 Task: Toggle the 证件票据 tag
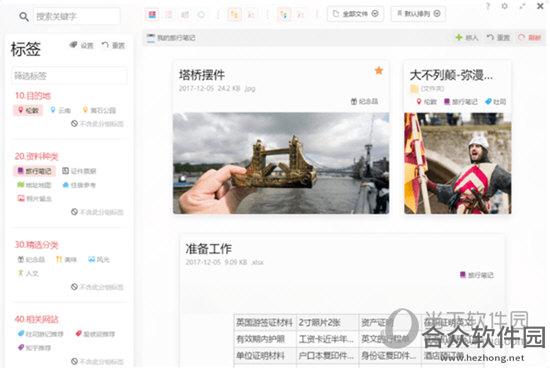[x=79, y=171]
